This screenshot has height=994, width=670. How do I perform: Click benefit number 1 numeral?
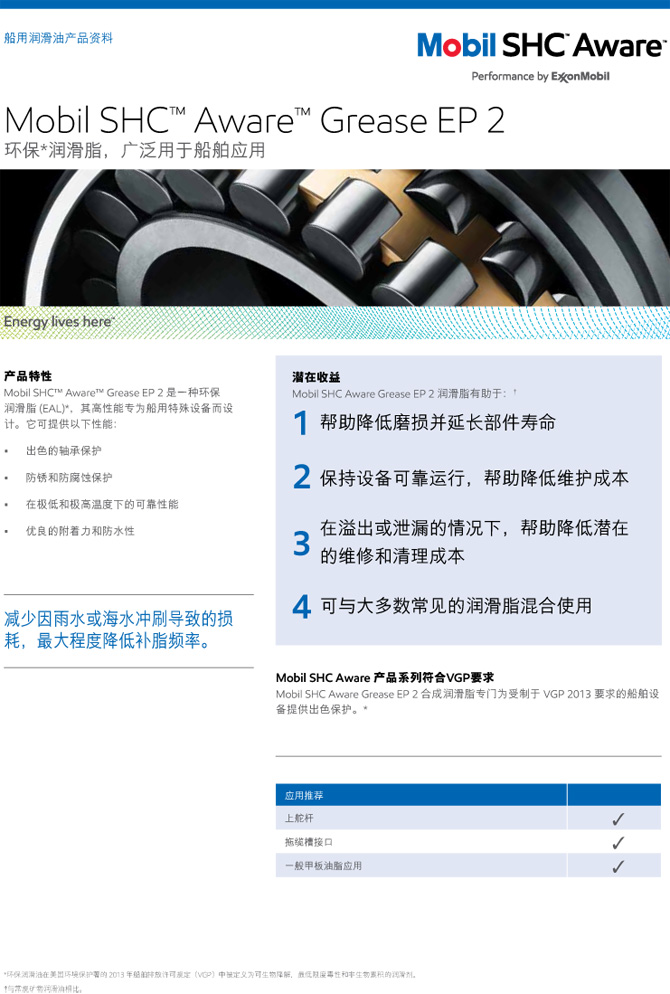301,423
